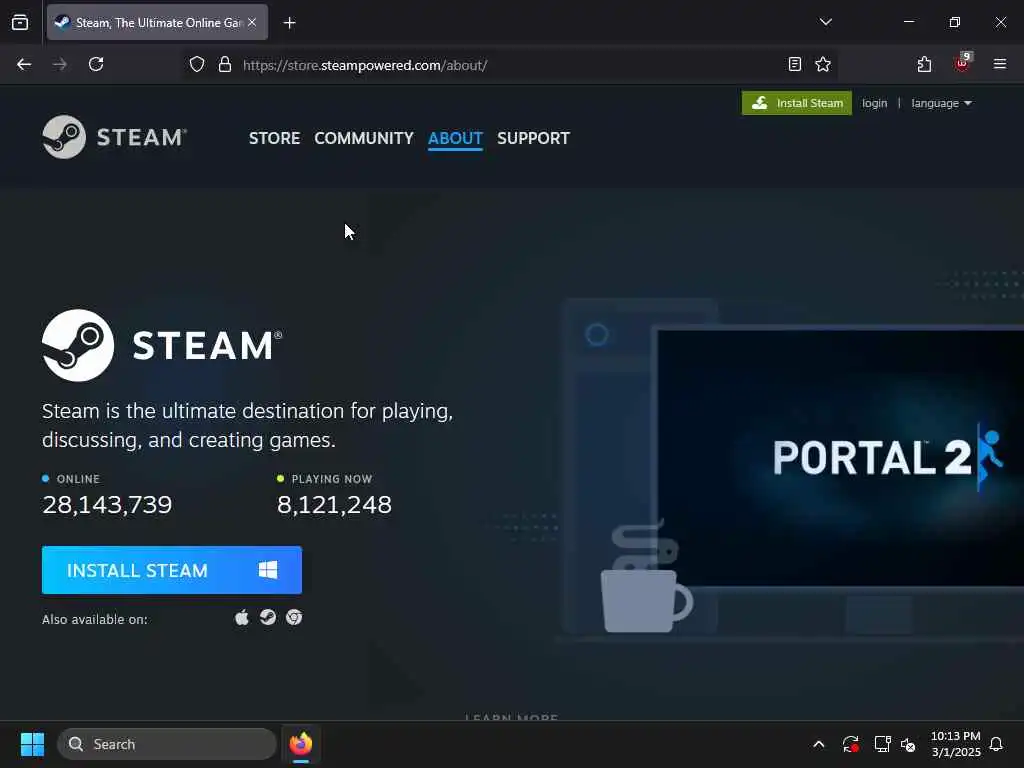The width and height of the screenshot is (1024, 768).
Task: Expand the language dropdown
Action: tap(941, 103)
